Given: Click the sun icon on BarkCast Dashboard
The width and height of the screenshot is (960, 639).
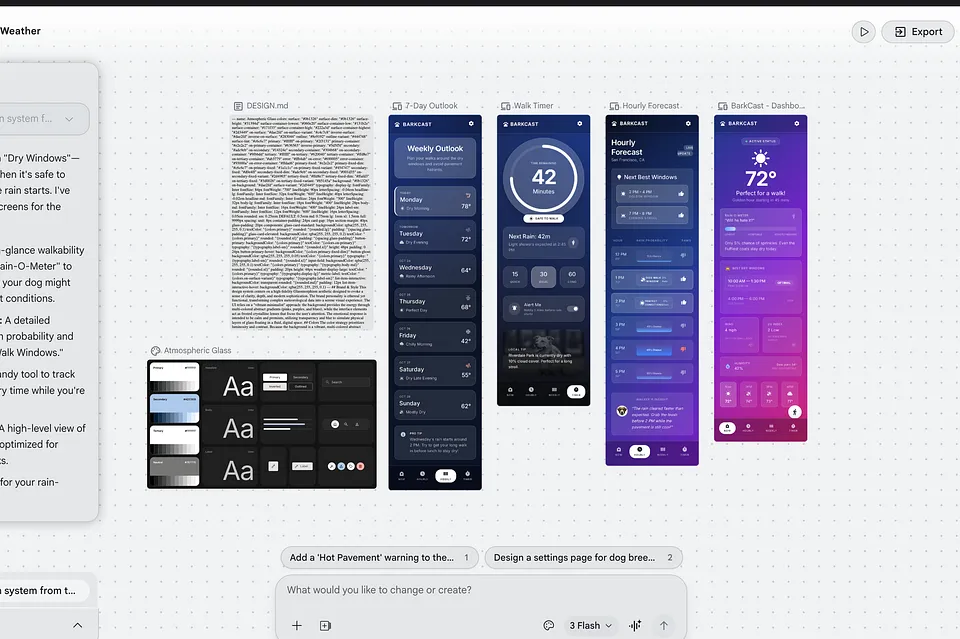Looking at the screenshot, I should [x=760, y=159].
